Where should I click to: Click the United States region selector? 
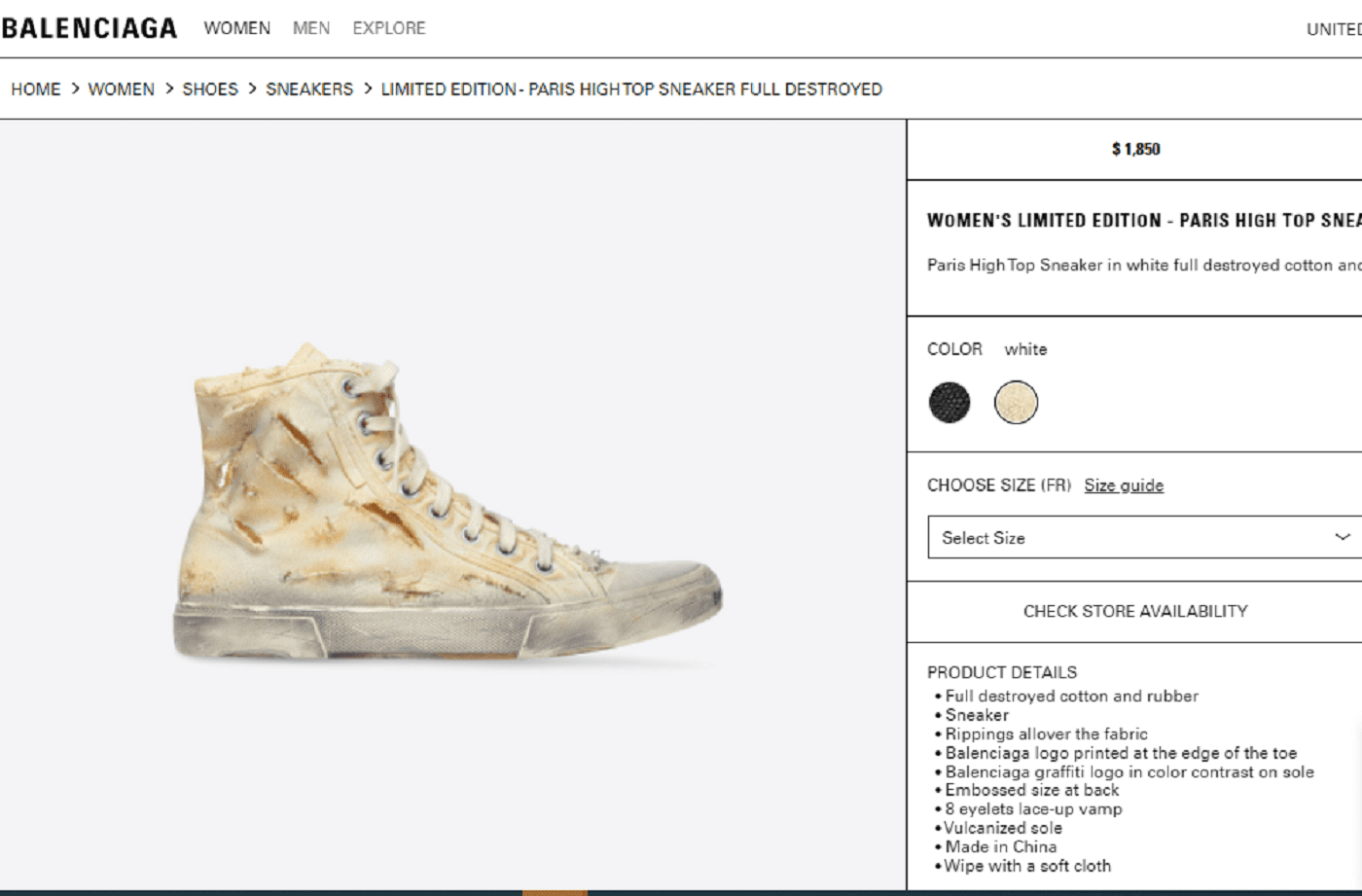[x=1334, y=29]
